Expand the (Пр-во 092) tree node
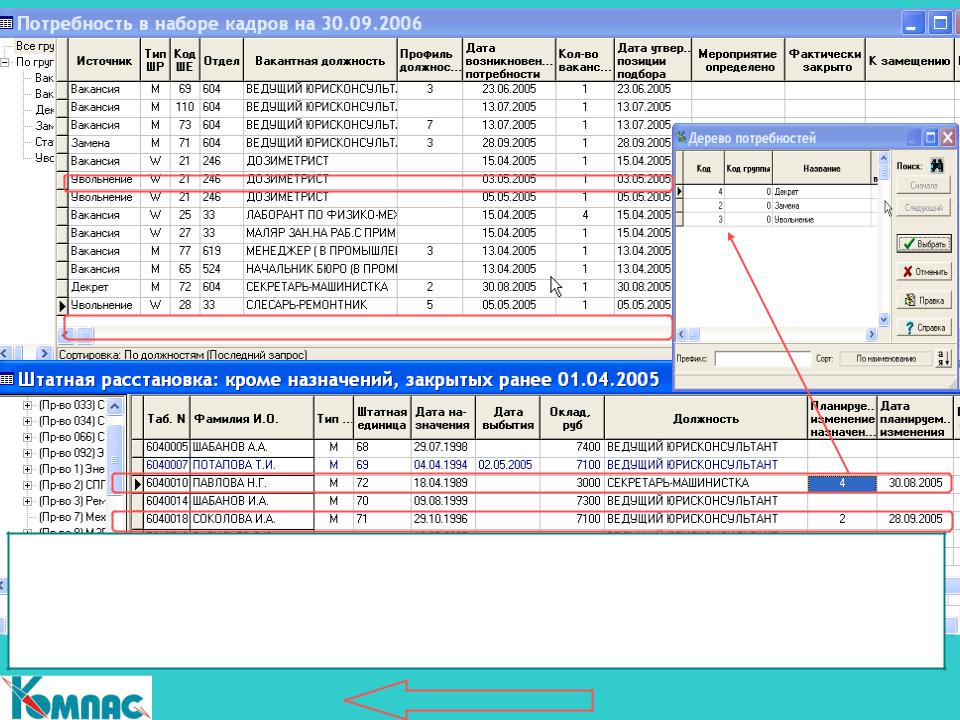Viewport: 960px width, 720px height. tap(27, 453)
